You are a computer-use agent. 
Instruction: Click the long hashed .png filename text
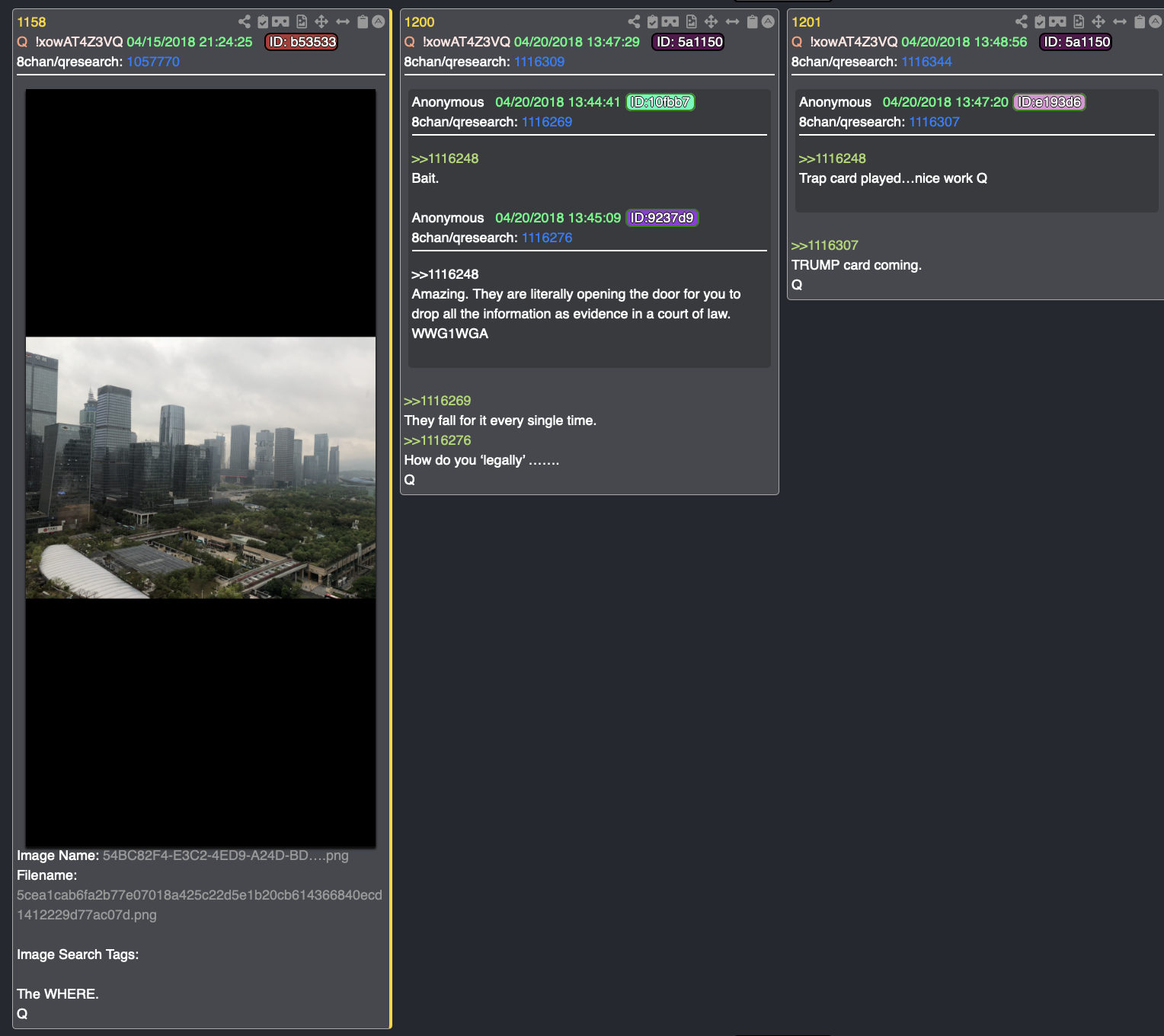(x=200, y=905)
